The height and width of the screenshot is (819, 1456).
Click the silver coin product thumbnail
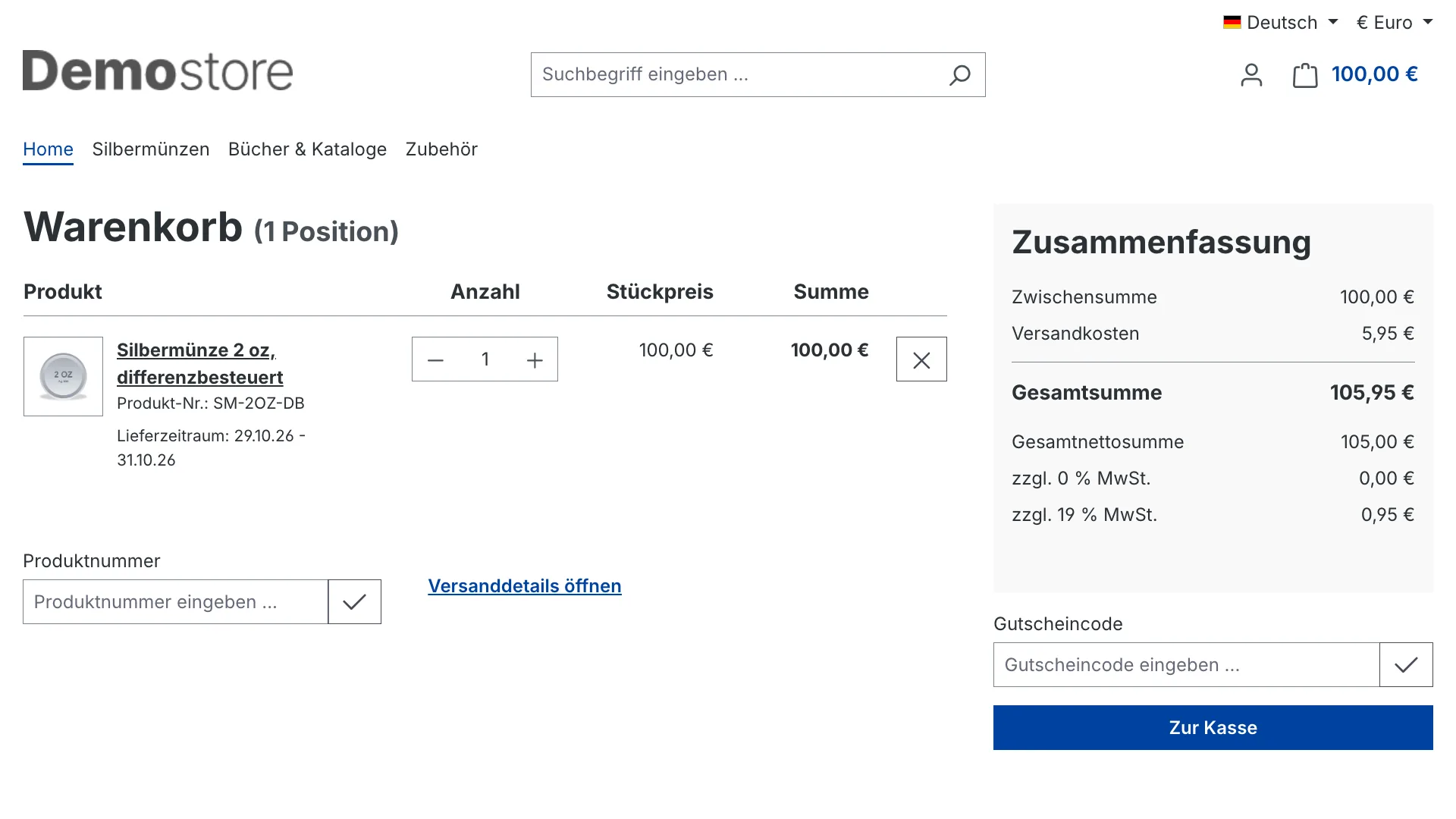click(x=63, y=377)
